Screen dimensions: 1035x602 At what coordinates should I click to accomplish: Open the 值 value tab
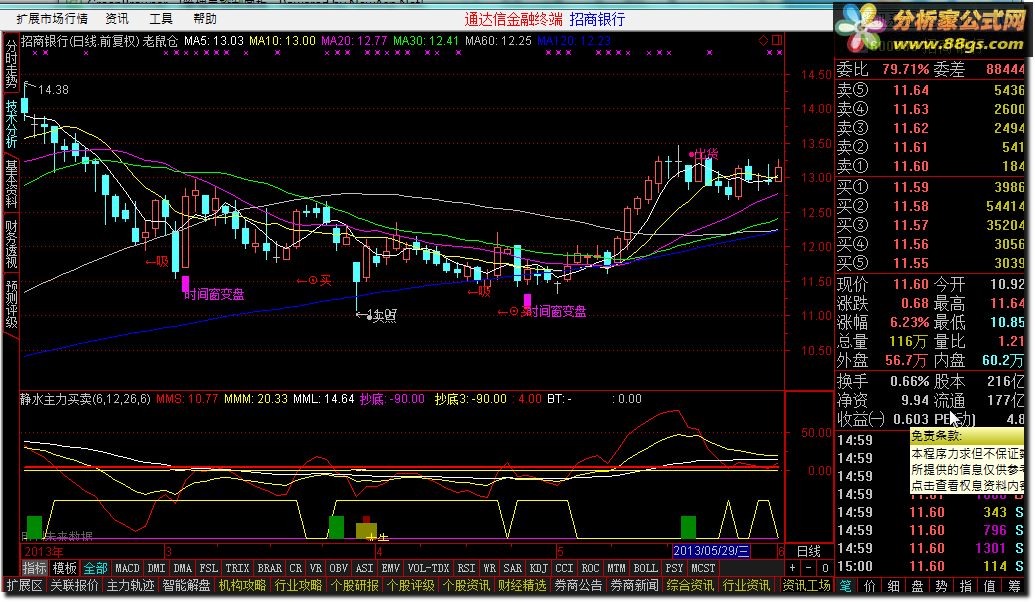989,585
